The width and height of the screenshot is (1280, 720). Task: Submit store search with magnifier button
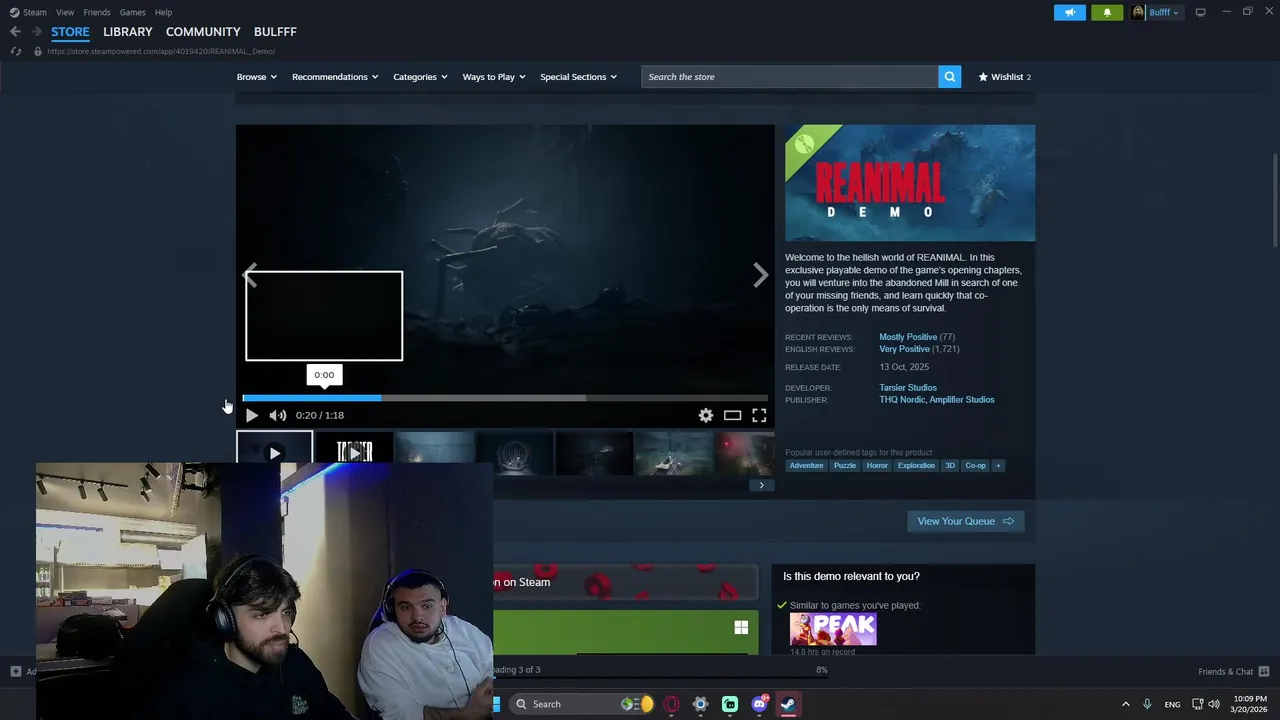(x=950, y=77)
